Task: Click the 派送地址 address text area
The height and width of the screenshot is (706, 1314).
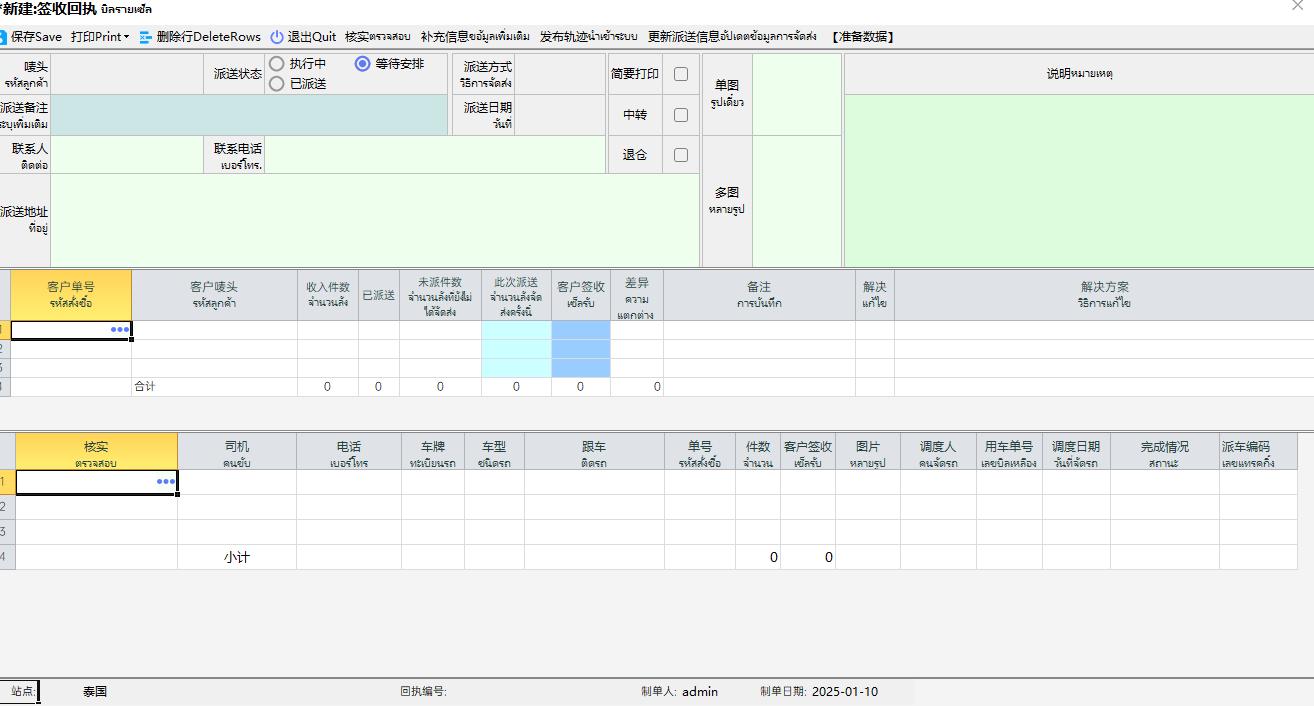Action: pos(375,220)
